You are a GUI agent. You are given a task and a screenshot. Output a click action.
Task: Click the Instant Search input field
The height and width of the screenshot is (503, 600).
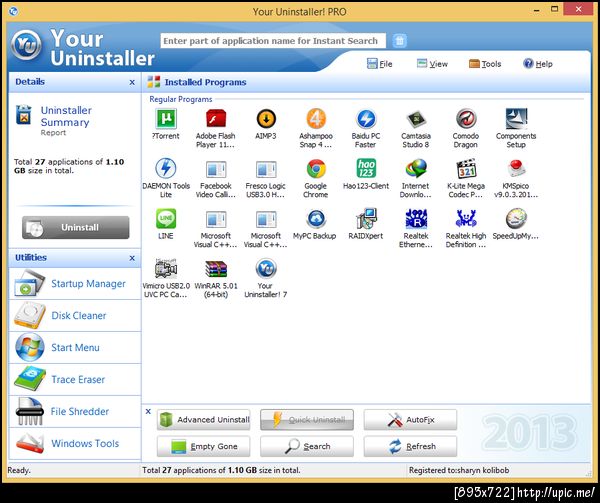pos(273,41)
